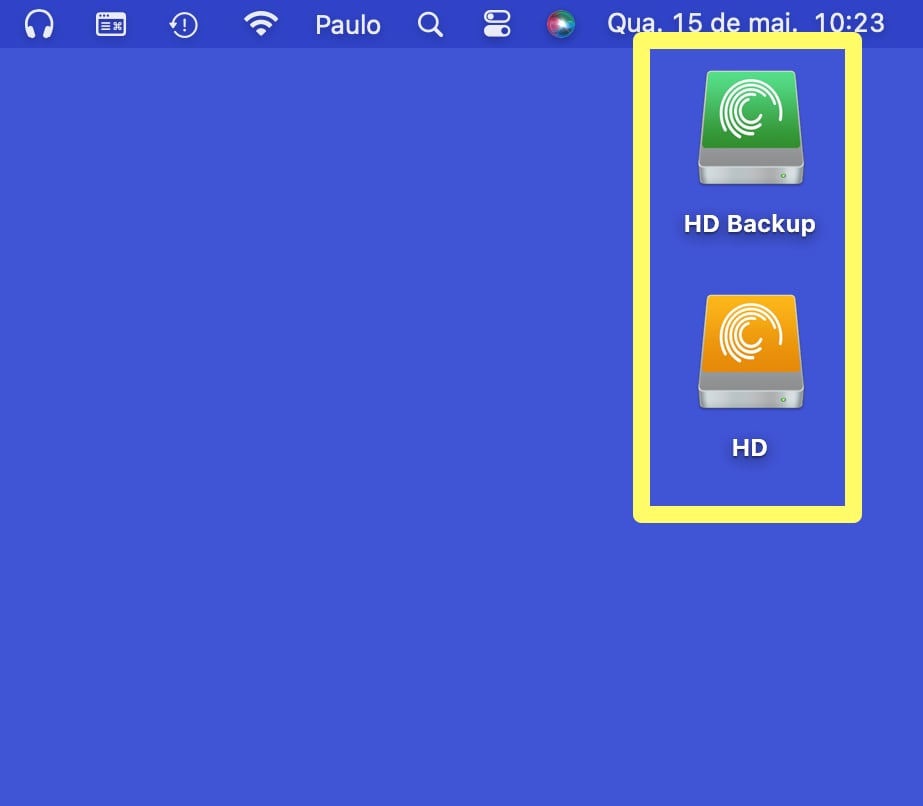
Task: Click the headphones icon in menu bar
Action: click(39, 24)
